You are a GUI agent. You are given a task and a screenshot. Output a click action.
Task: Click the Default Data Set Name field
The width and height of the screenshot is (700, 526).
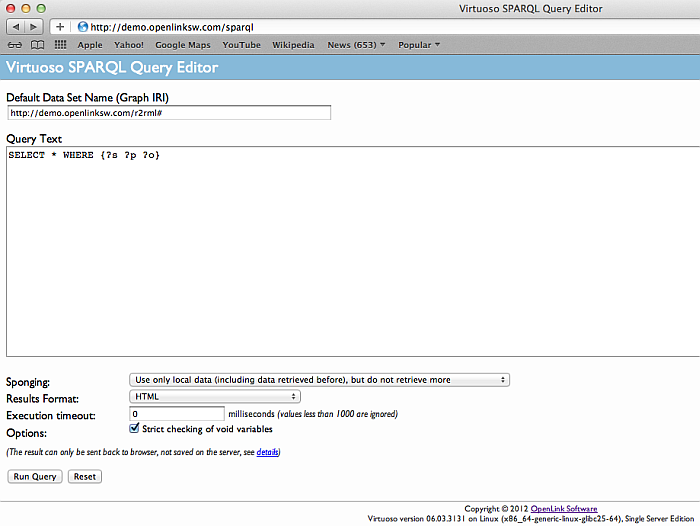[x=169, y=113]
